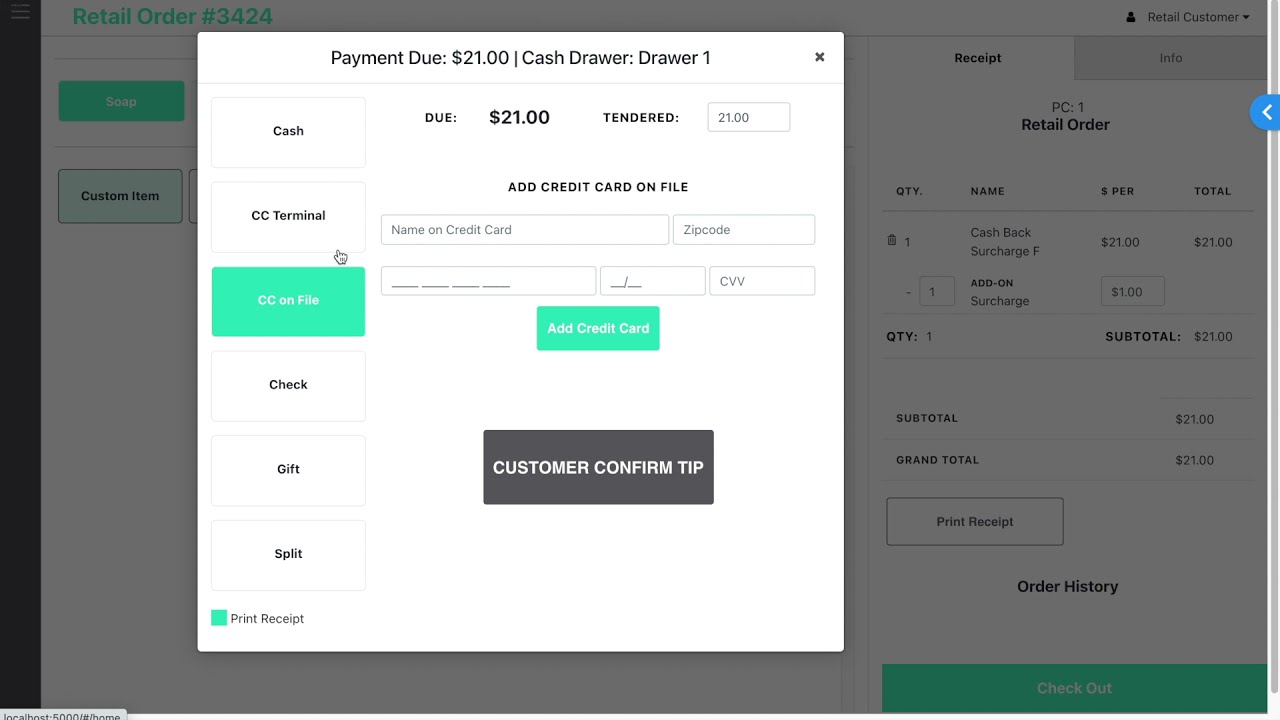
Task: Toggle the Print Receipt checkbox
Action: tap(219, 618)
